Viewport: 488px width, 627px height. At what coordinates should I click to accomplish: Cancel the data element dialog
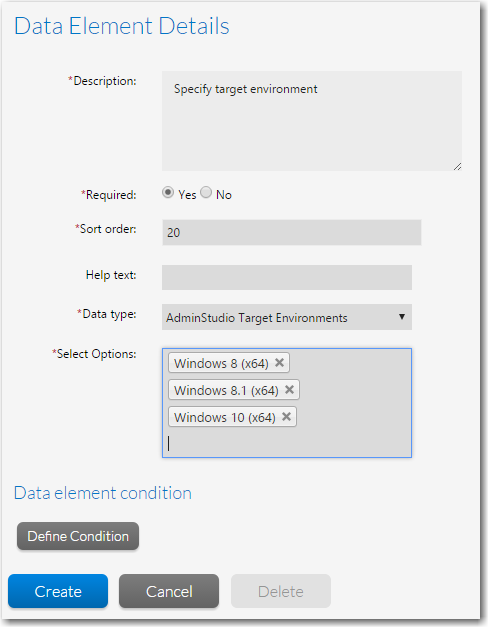tap(169, 591)
